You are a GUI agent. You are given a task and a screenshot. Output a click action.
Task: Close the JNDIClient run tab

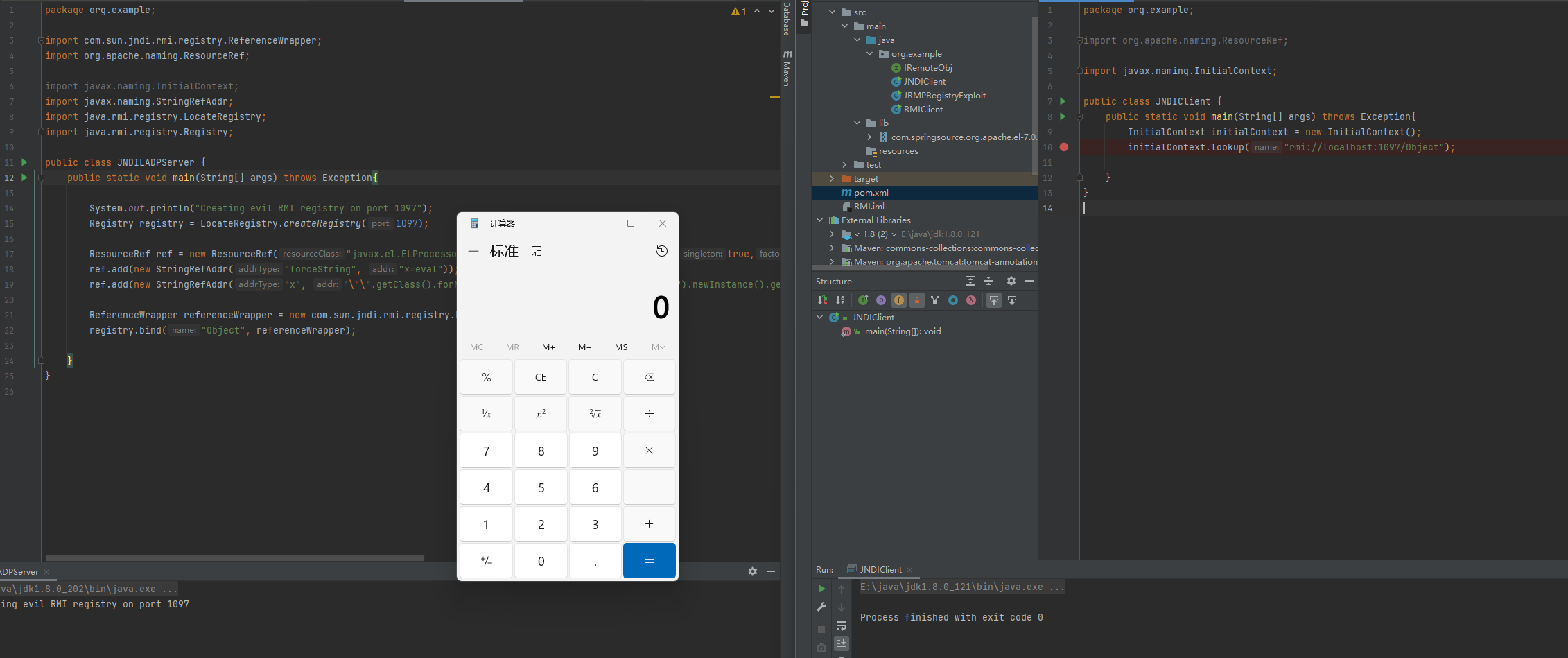[909, 570]
